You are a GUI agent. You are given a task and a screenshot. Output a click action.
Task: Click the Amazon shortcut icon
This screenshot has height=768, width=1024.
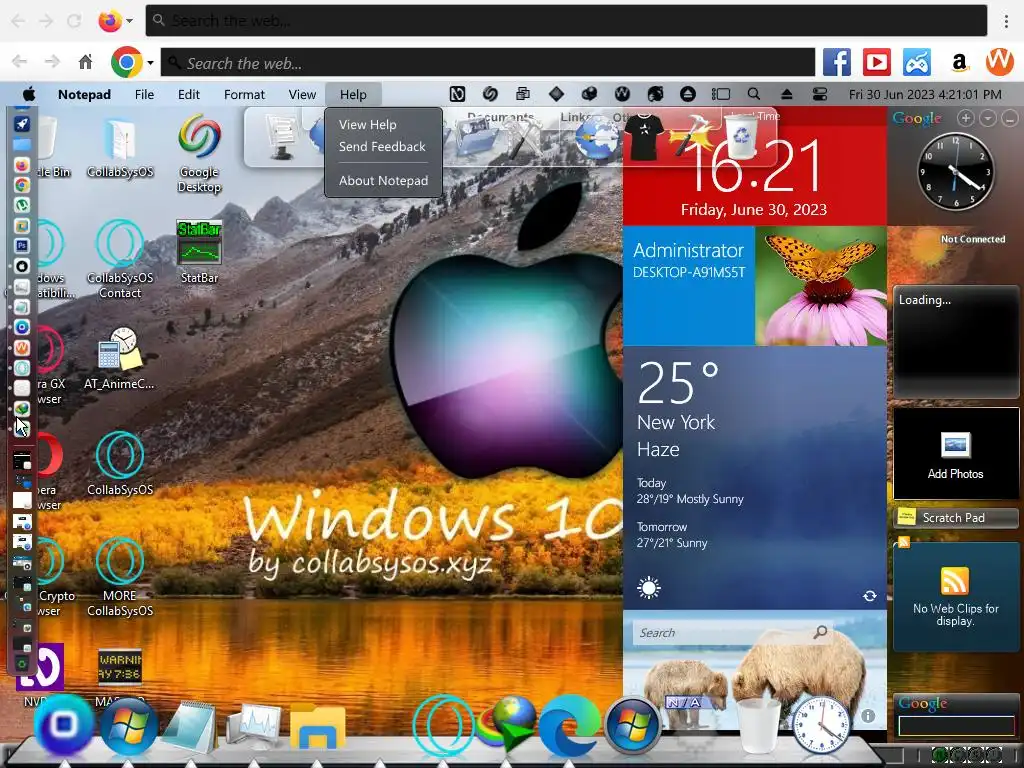click(x=959, y=63)
